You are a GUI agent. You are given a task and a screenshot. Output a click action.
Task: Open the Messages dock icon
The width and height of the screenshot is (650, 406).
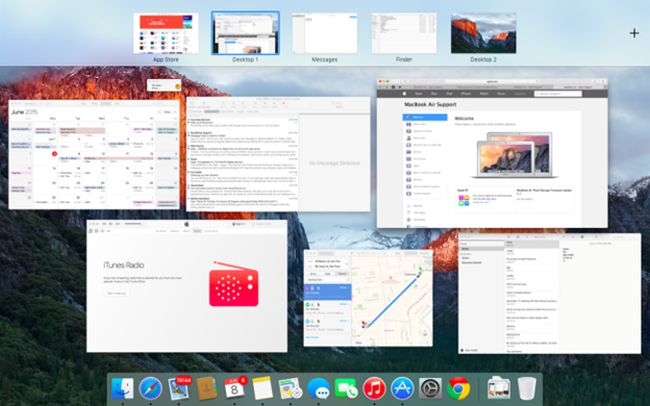(x=318, y=389)
